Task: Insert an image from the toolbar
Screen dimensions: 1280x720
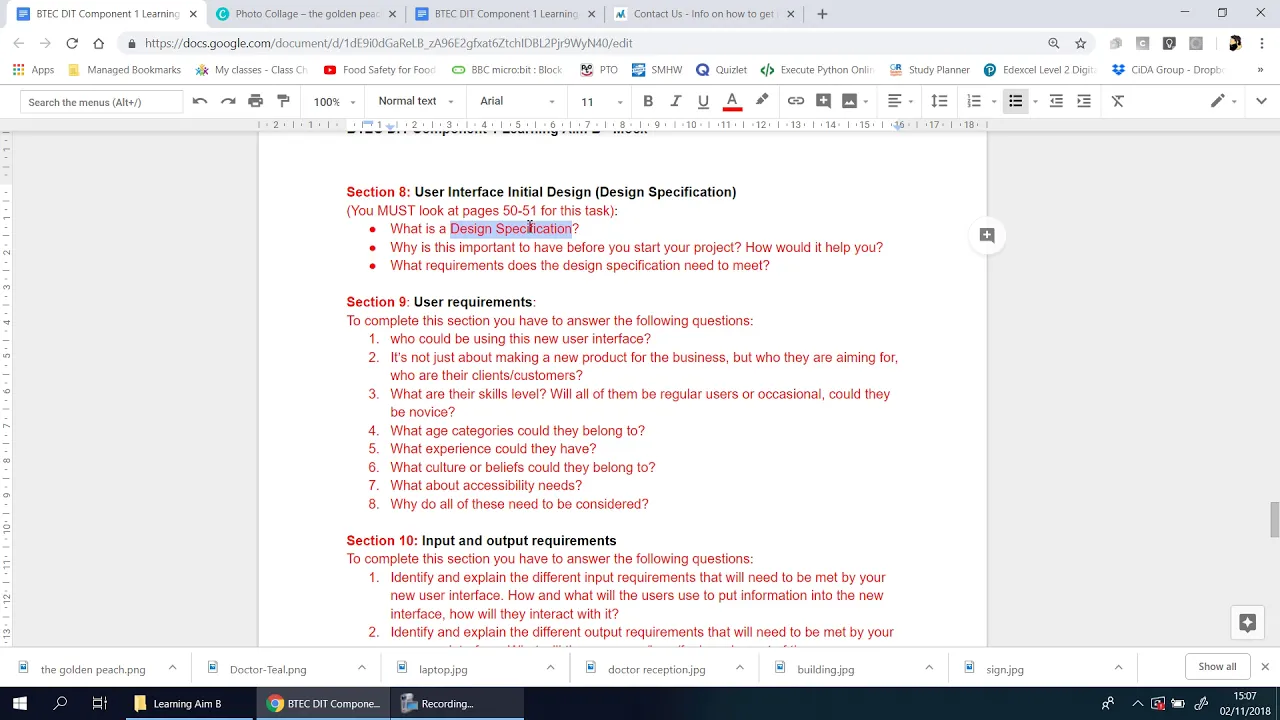Action: click(x=849, y=101)
